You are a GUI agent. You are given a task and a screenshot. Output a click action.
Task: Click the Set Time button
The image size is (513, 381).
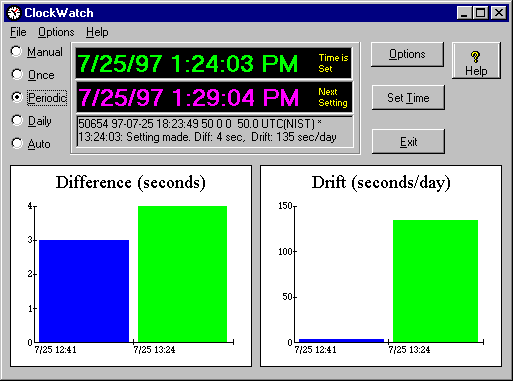coord(408,98)
